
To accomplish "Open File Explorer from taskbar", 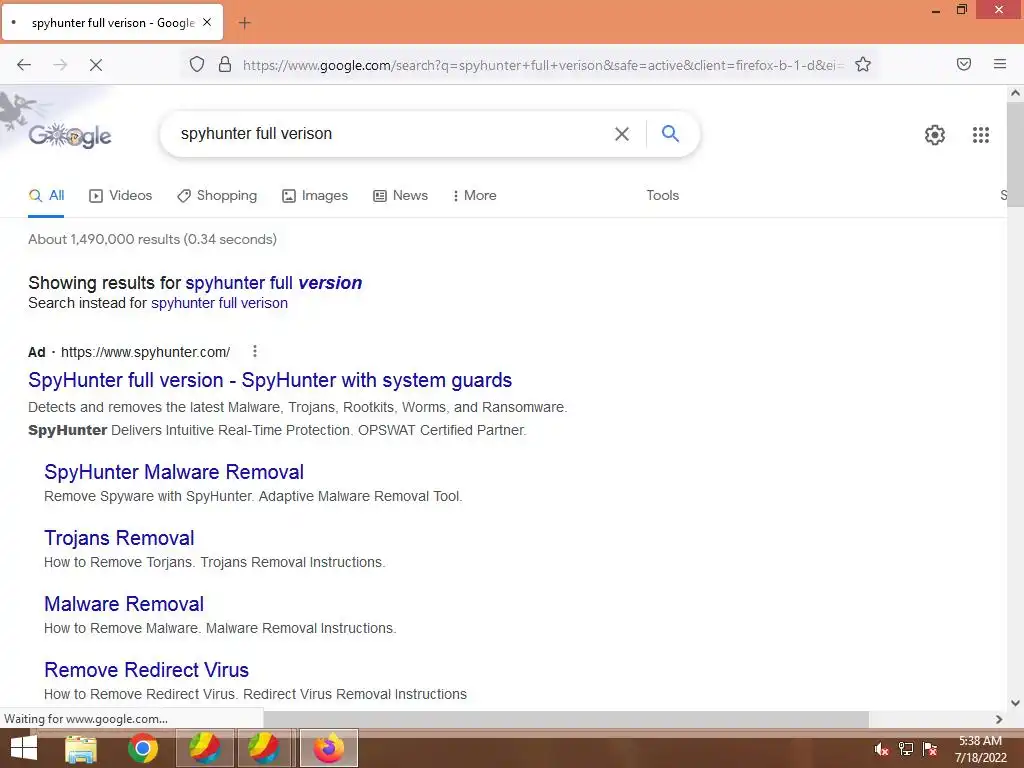I will point(81,748).
